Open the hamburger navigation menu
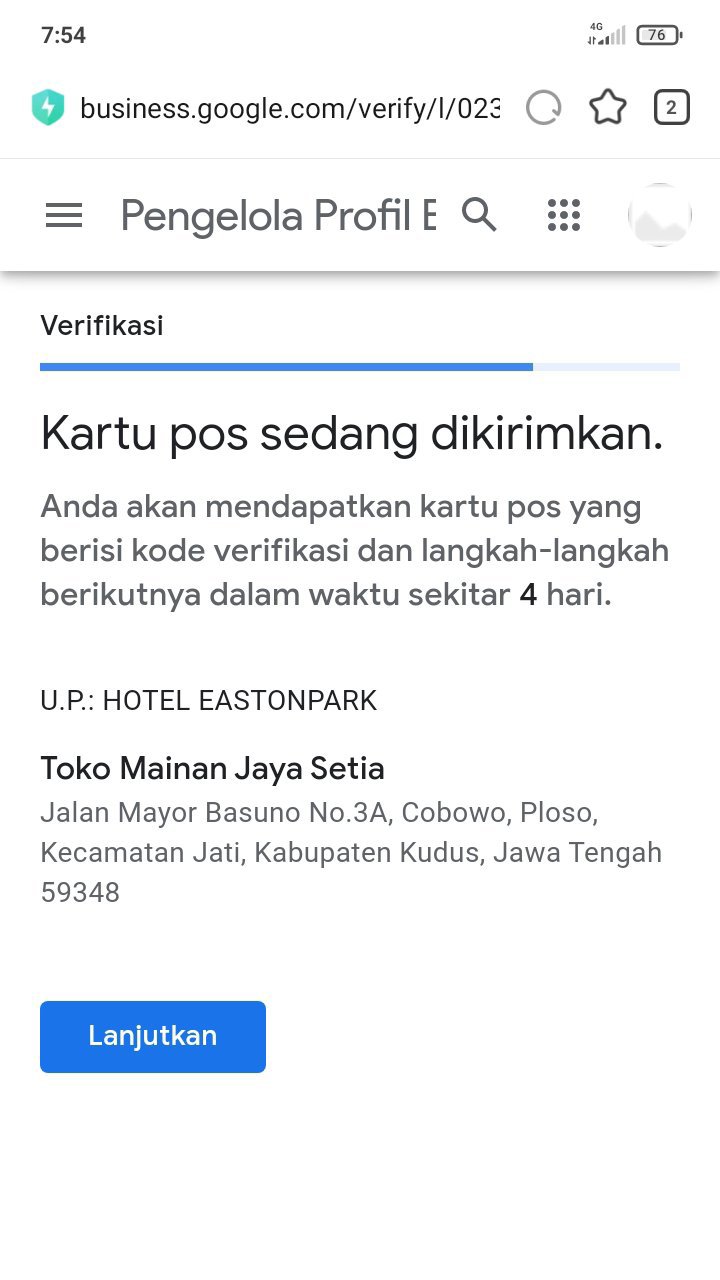 [64, 215]
